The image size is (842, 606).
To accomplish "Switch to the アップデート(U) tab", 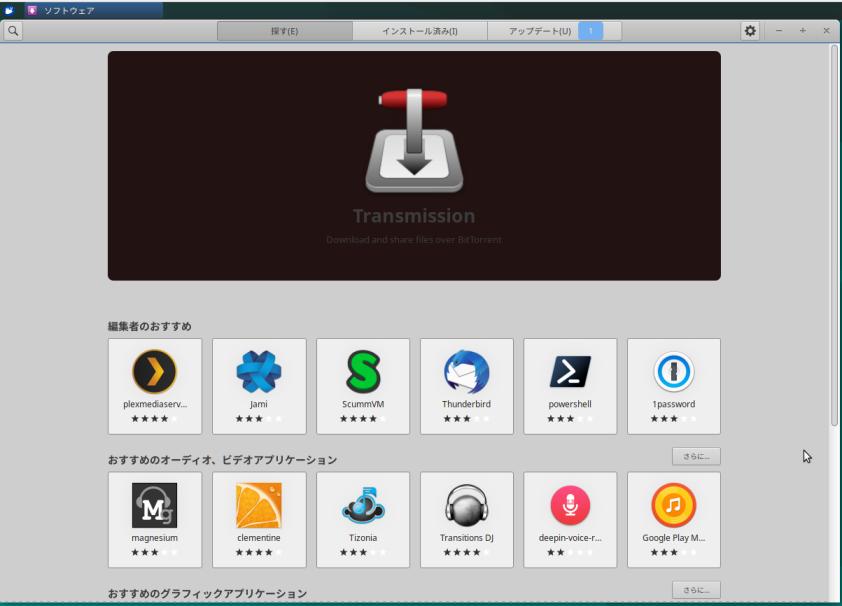I will (555, 31).
